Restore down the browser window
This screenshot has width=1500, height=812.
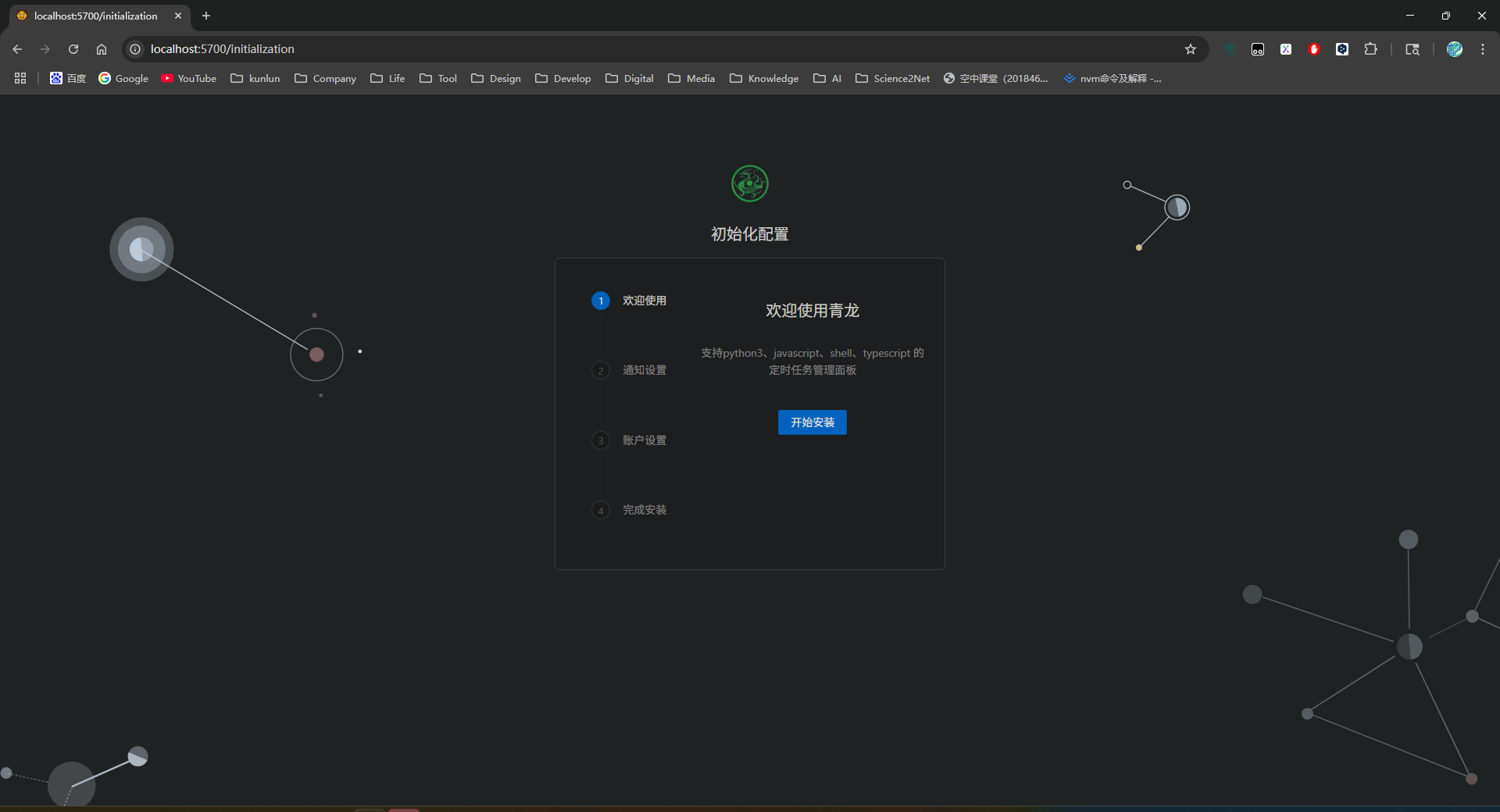[x=1446, y=16]
